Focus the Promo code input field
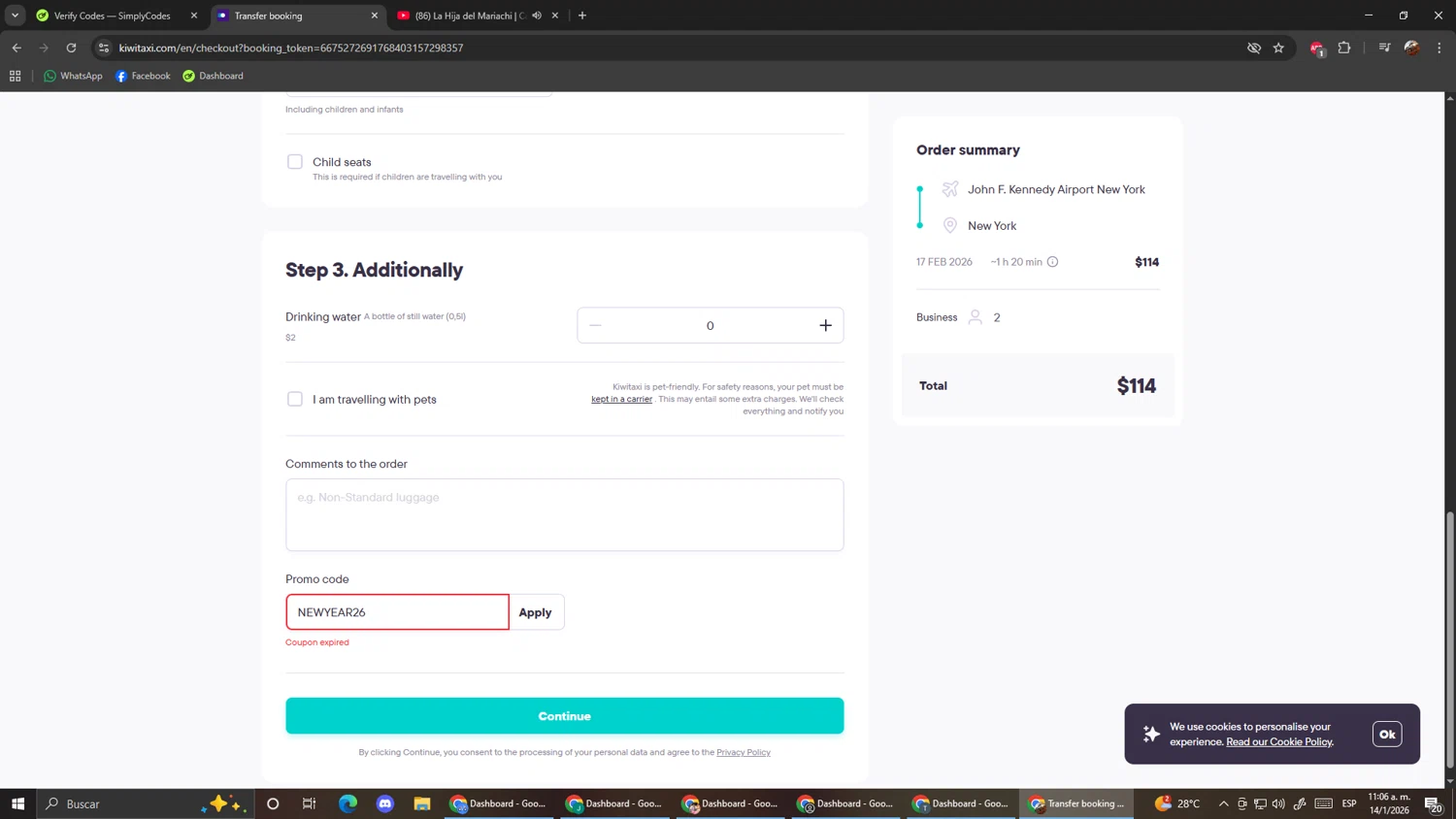1456x819 pixels. 397,612
